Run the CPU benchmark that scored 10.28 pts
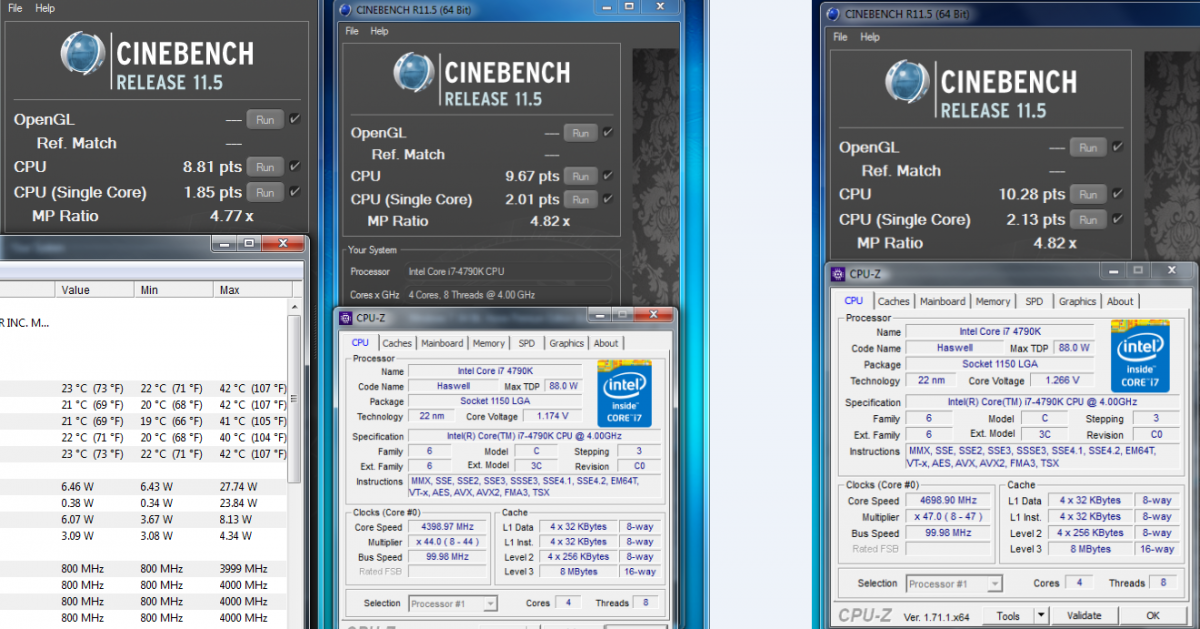 tap(1087, 194)
